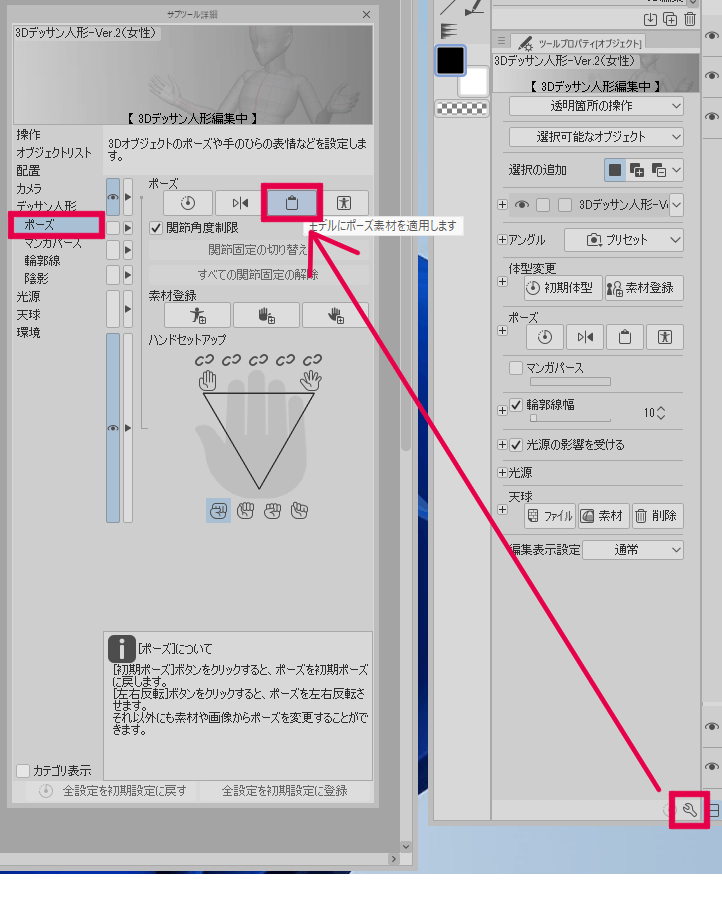722x905 pixels.
Task: Toggle lock checkbox next to object eye
Action: point(543,205)
